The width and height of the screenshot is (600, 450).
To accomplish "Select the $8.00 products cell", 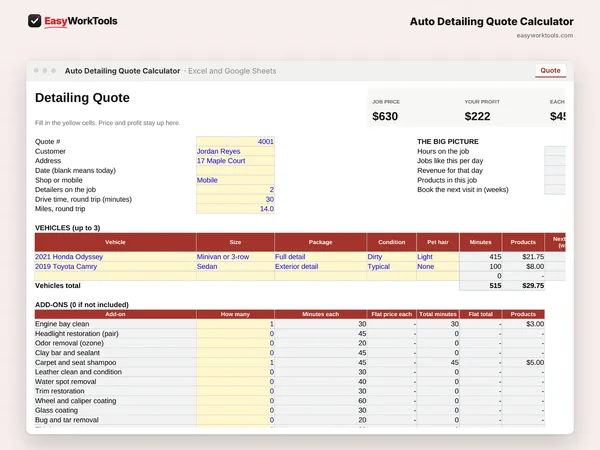I will tap(523, 266).
